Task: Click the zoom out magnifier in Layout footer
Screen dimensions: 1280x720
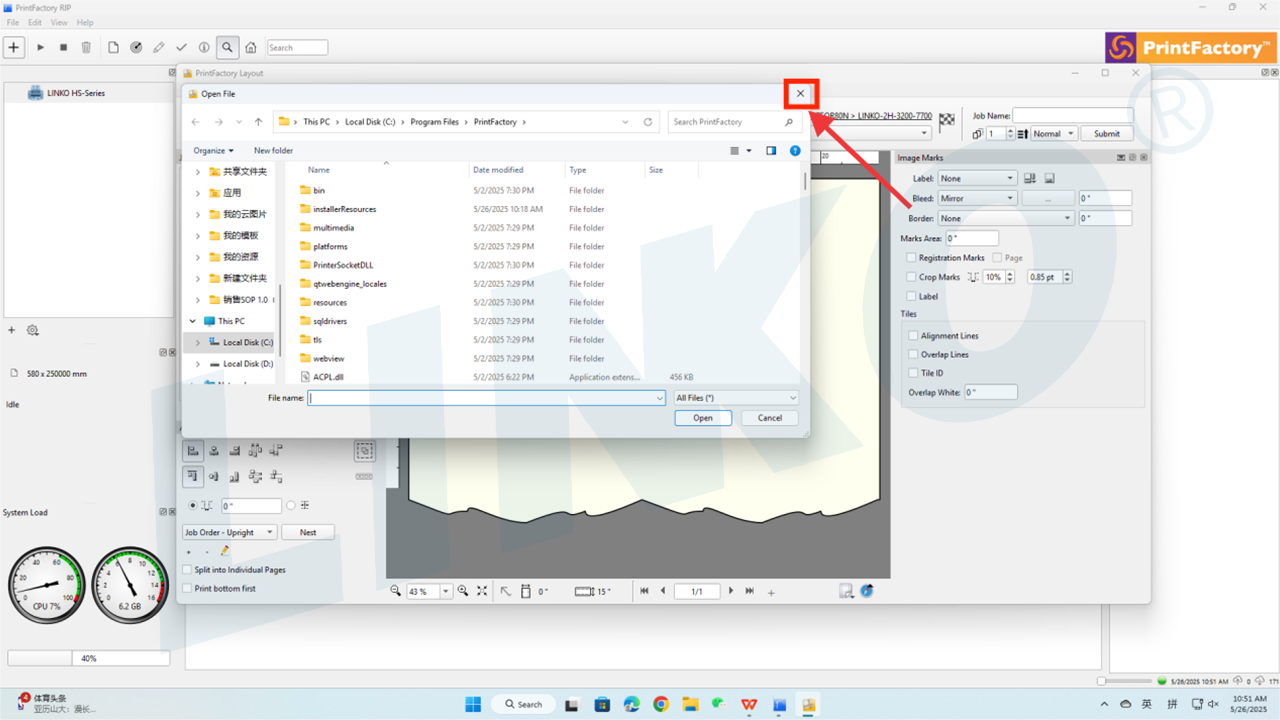Action: pyautogui.click(x=396, y=591)
